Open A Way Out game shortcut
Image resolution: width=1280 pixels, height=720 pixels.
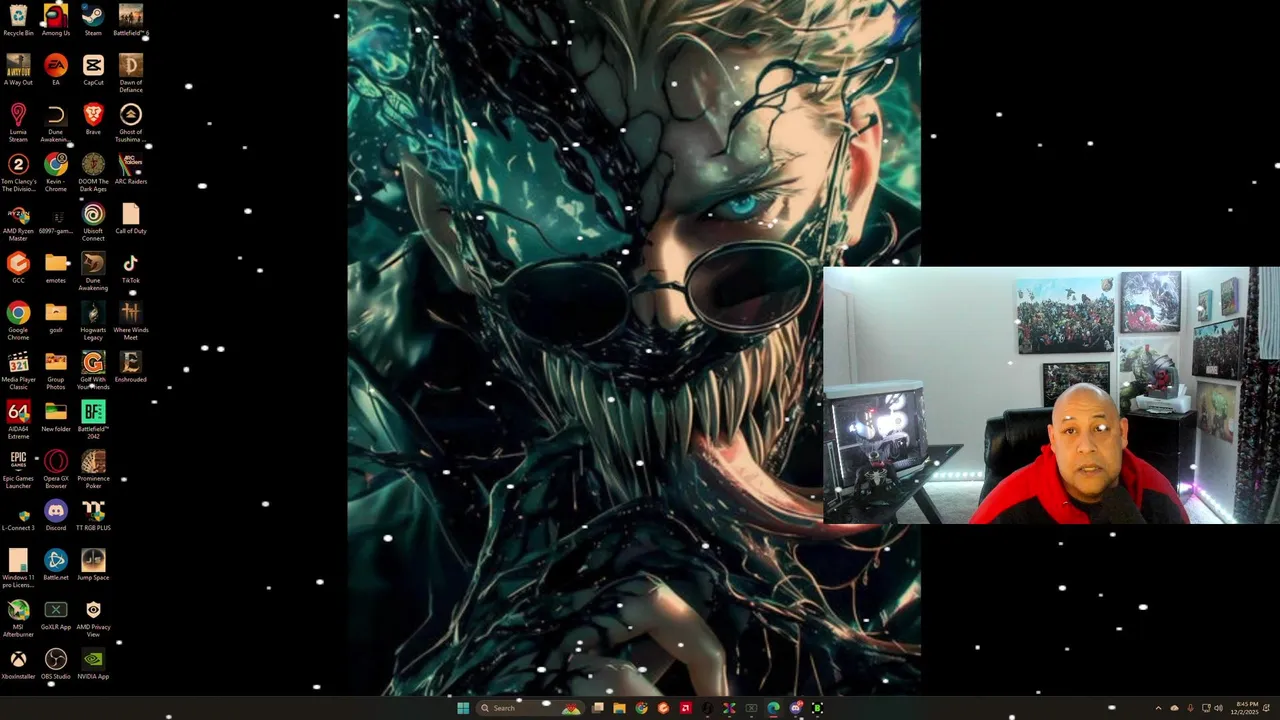point(18,70)
